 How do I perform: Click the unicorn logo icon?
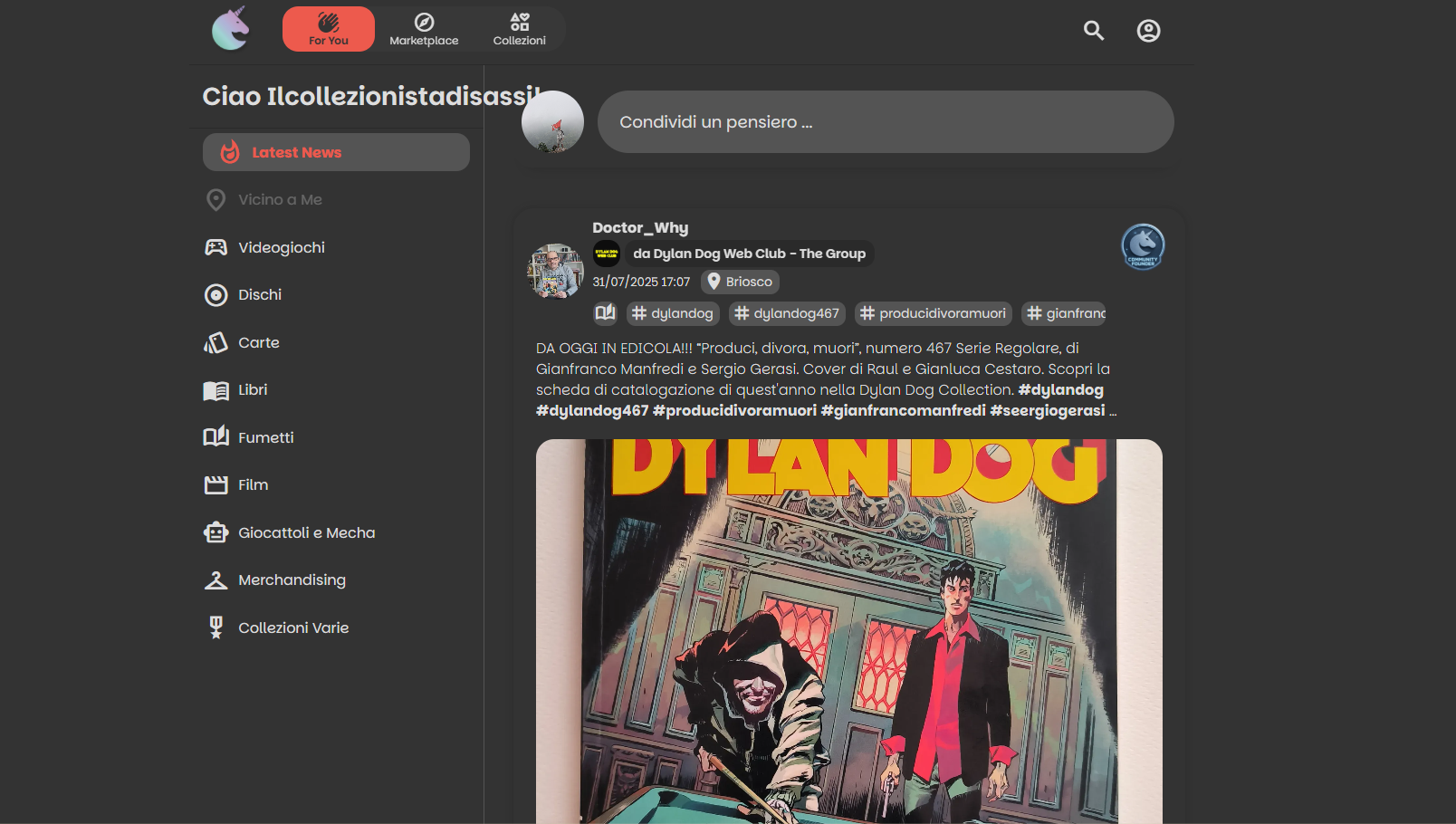tap(230, 29)
